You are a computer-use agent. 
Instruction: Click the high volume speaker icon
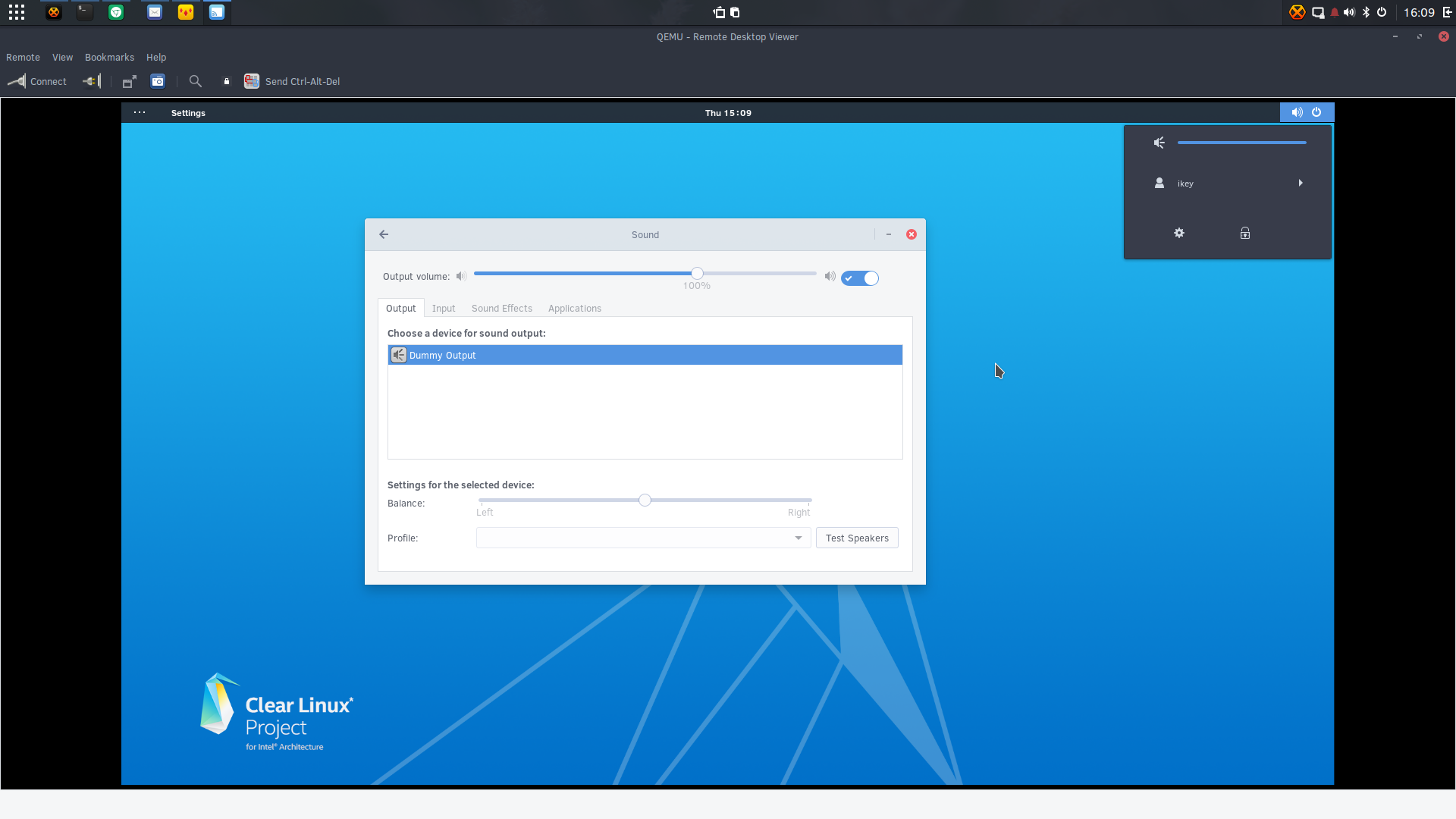(x=830, y=276)
